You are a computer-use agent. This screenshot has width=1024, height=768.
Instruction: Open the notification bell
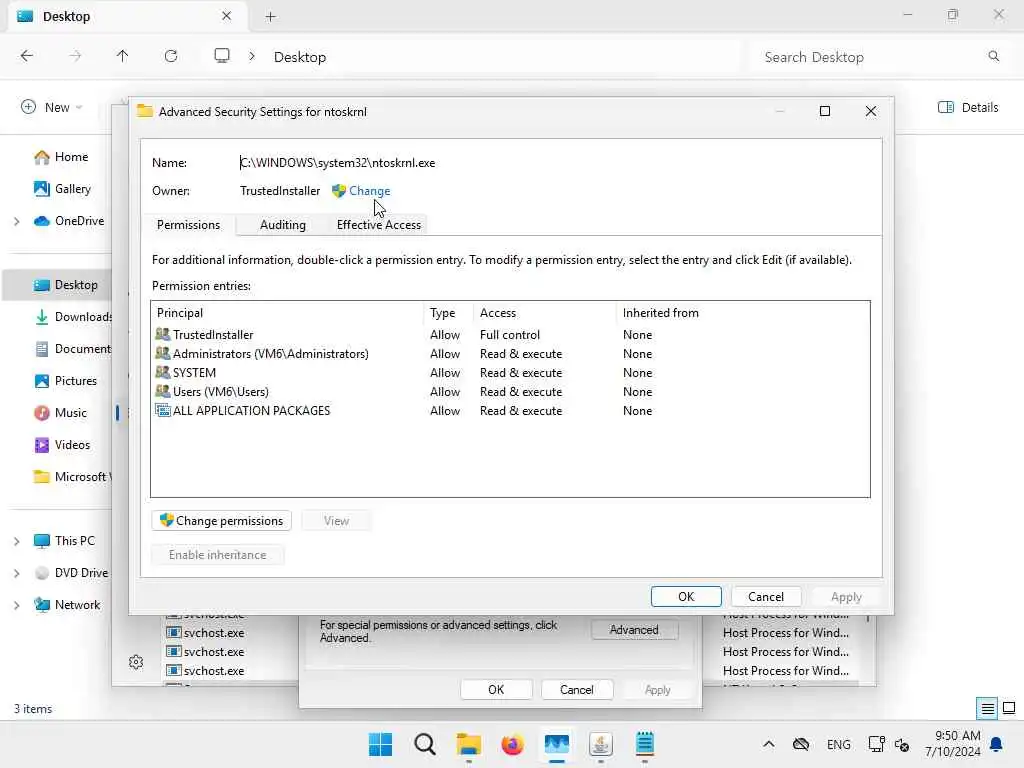(x=997, y=744)
